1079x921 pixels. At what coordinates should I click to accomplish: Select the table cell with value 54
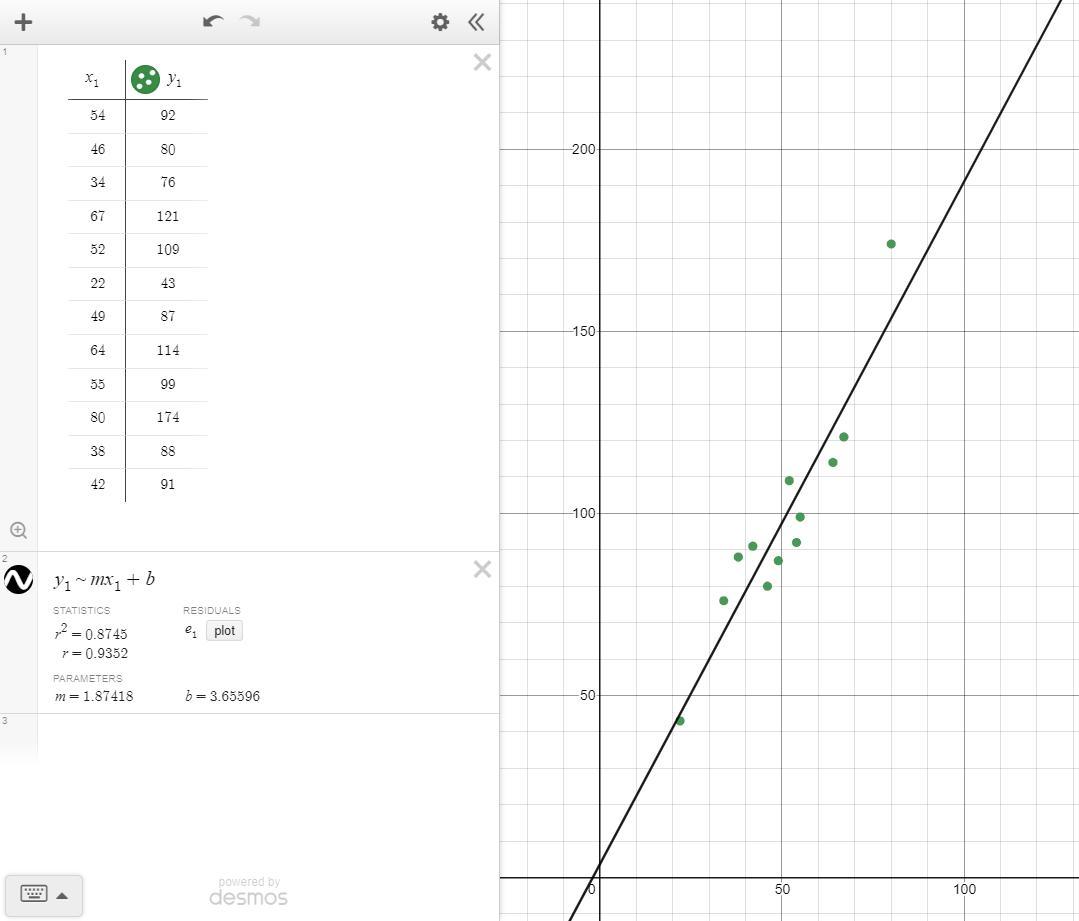97,116
